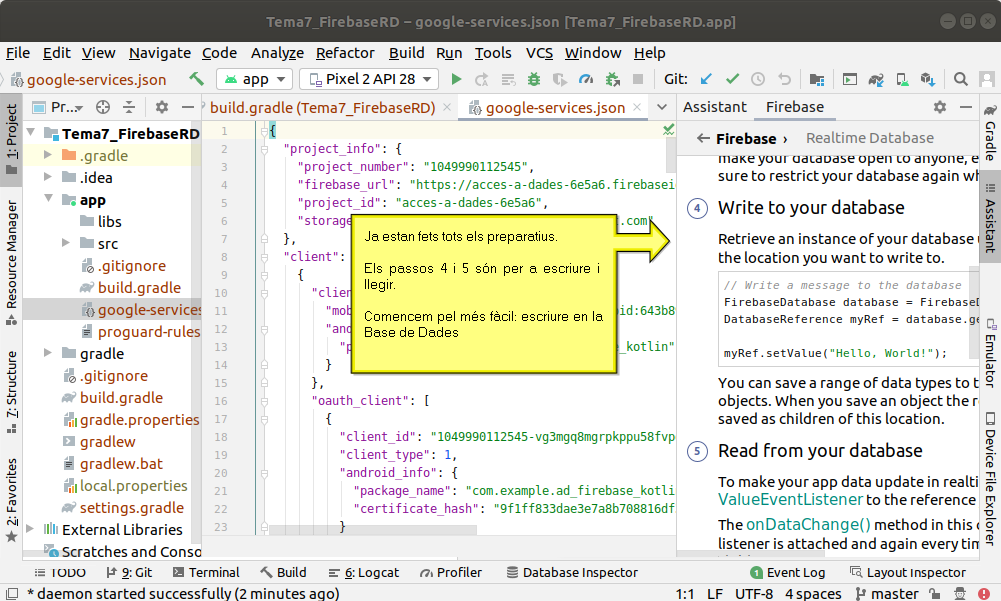Open the app run configuration dropdown
The image size is (1001, 601).
coord(255,79)
